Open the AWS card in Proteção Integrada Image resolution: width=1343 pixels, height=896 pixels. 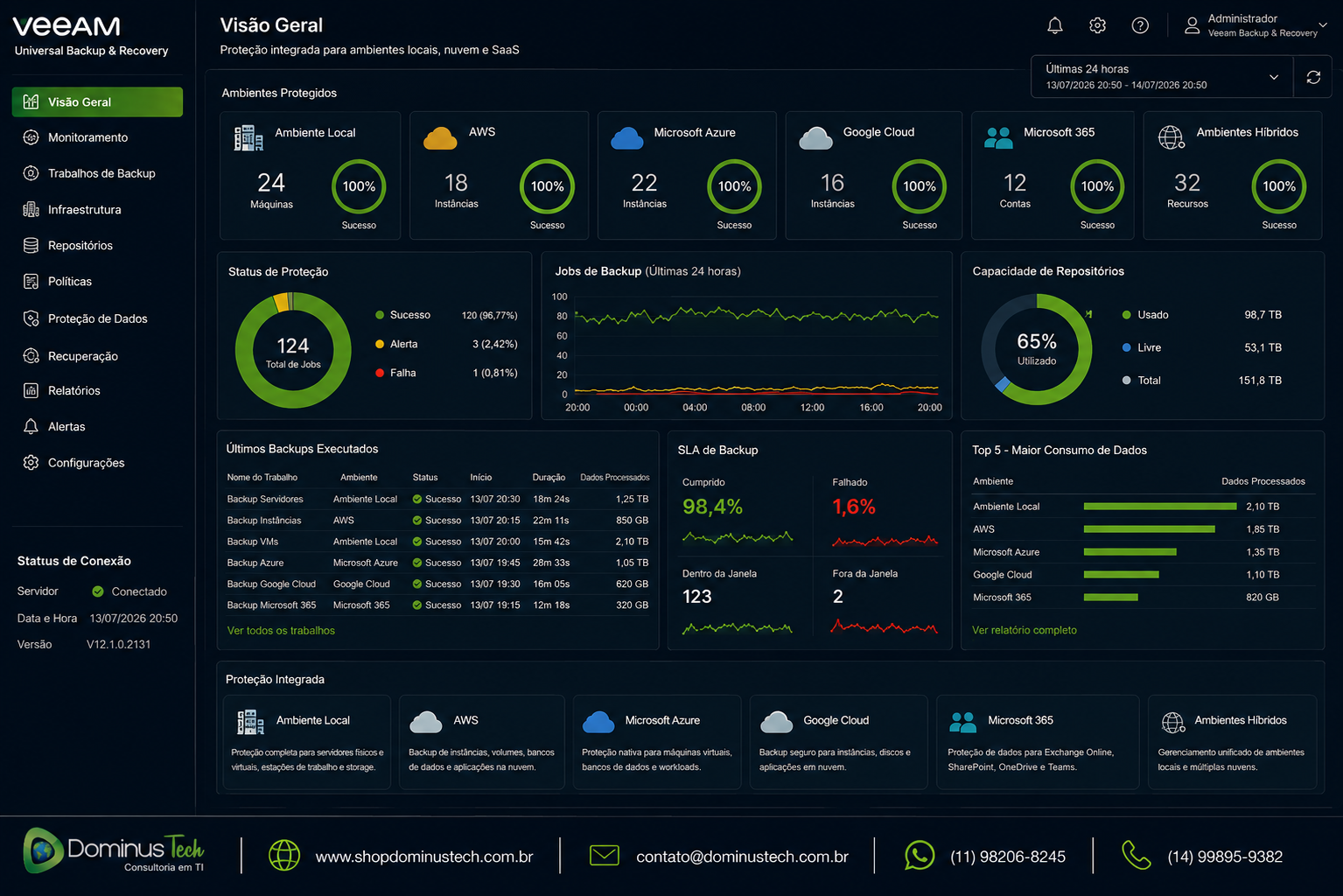click(x=482, y=742)
